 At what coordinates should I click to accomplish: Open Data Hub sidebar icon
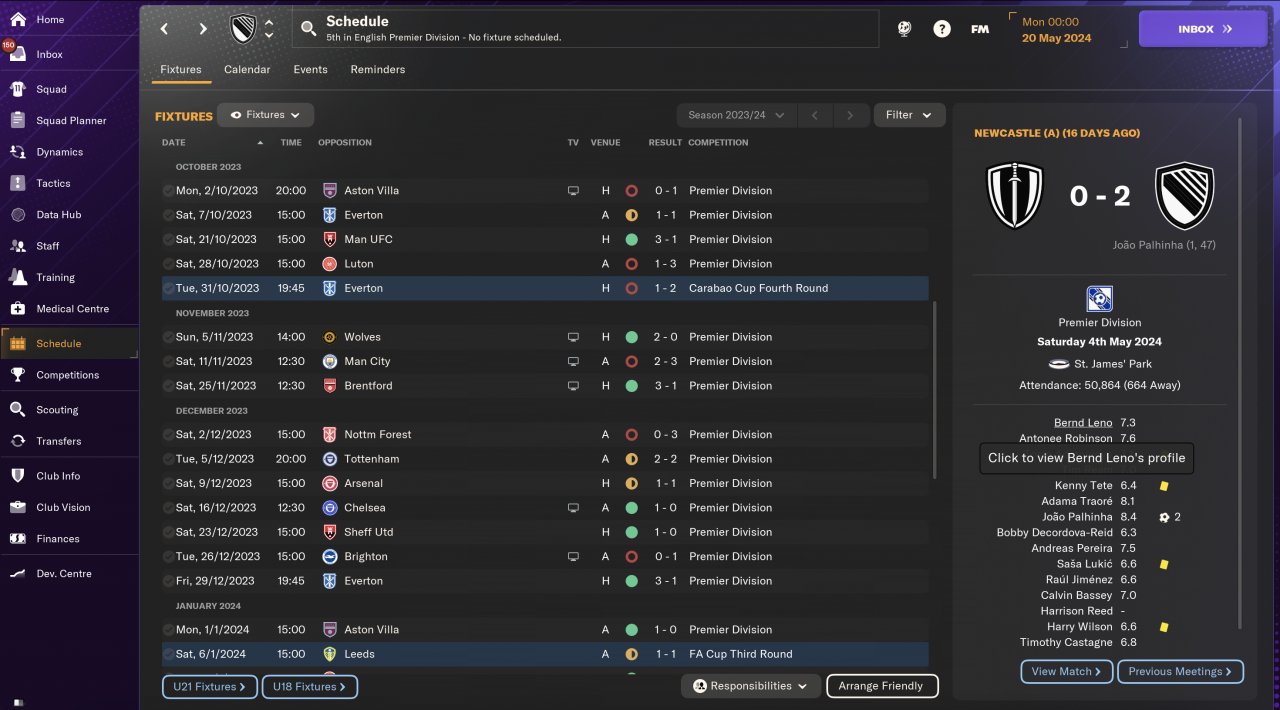18,214
